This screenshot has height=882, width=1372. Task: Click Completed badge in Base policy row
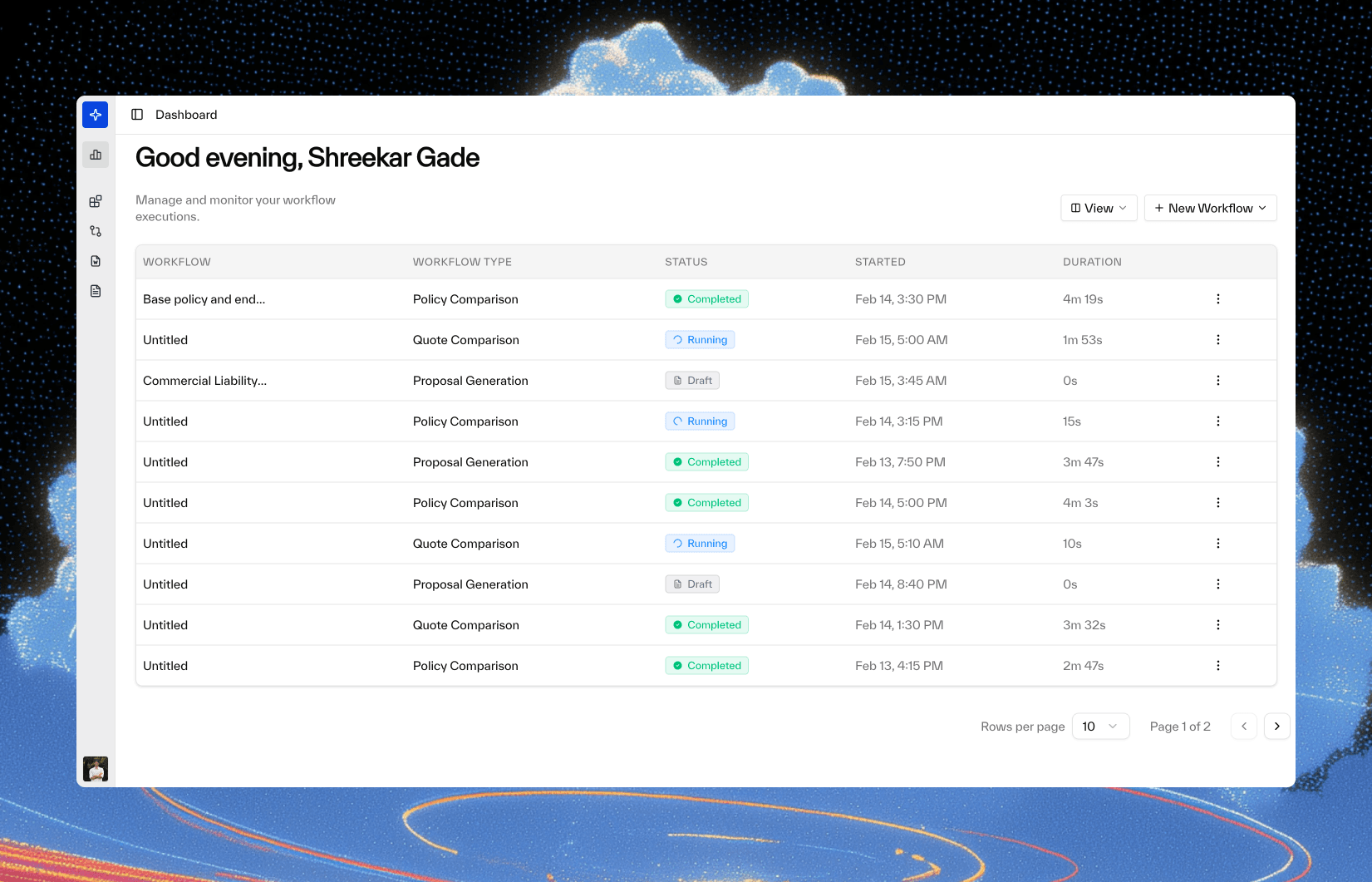pyautogui.click(x=707, y=299)
